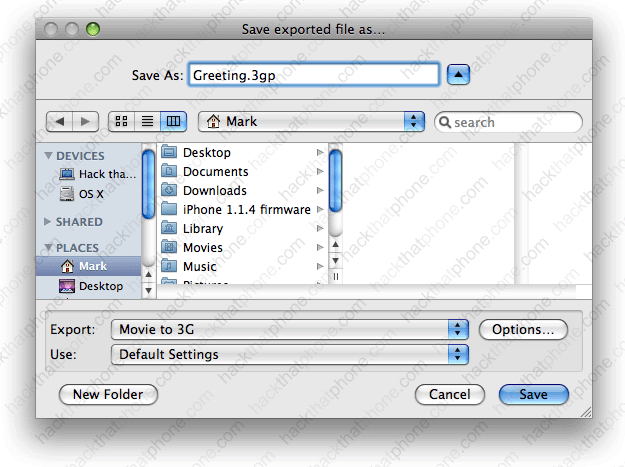Viewport: 625px width, 467px height.
Task: Select the OS X disk in sidebar
Action: click(x=91, y=193)
